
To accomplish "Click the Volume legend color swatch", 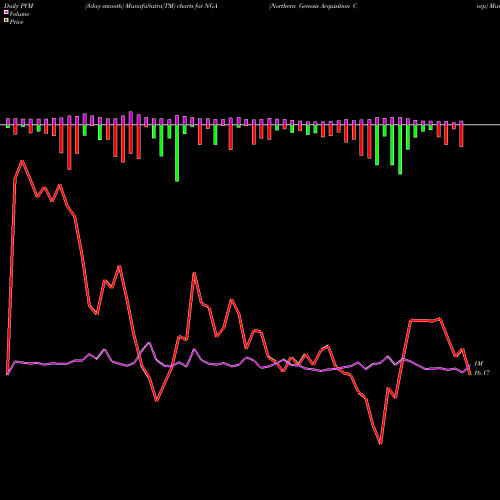I will tap(6, 12).
